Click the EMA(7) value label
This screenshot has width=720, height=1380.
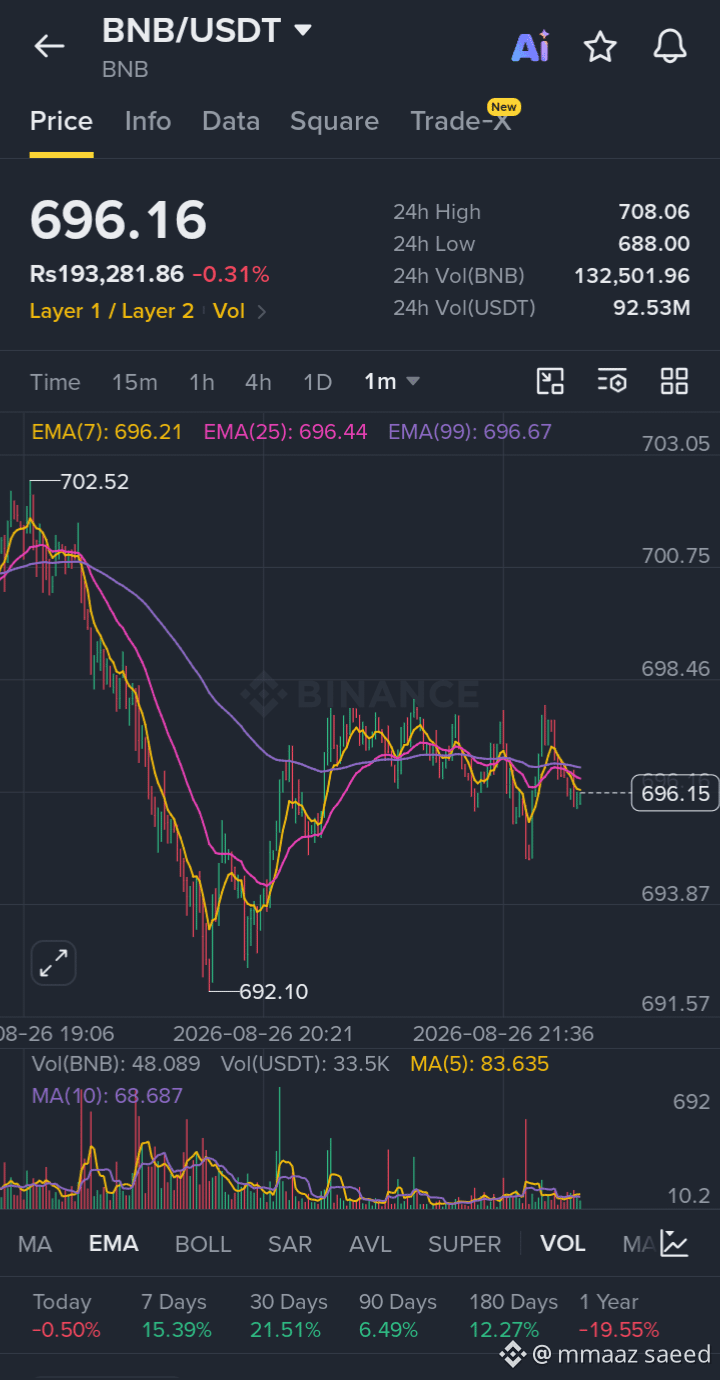[x=107, y=432]
